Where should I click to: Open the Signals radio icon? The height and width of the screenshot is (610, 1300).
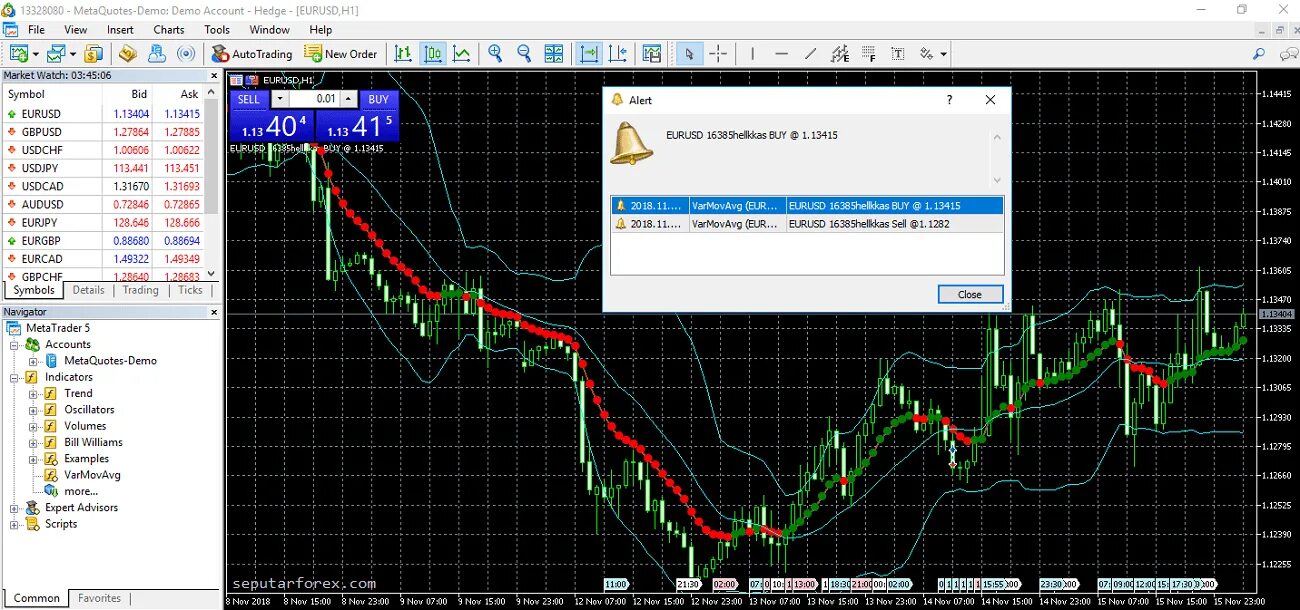tap(186, 54)
